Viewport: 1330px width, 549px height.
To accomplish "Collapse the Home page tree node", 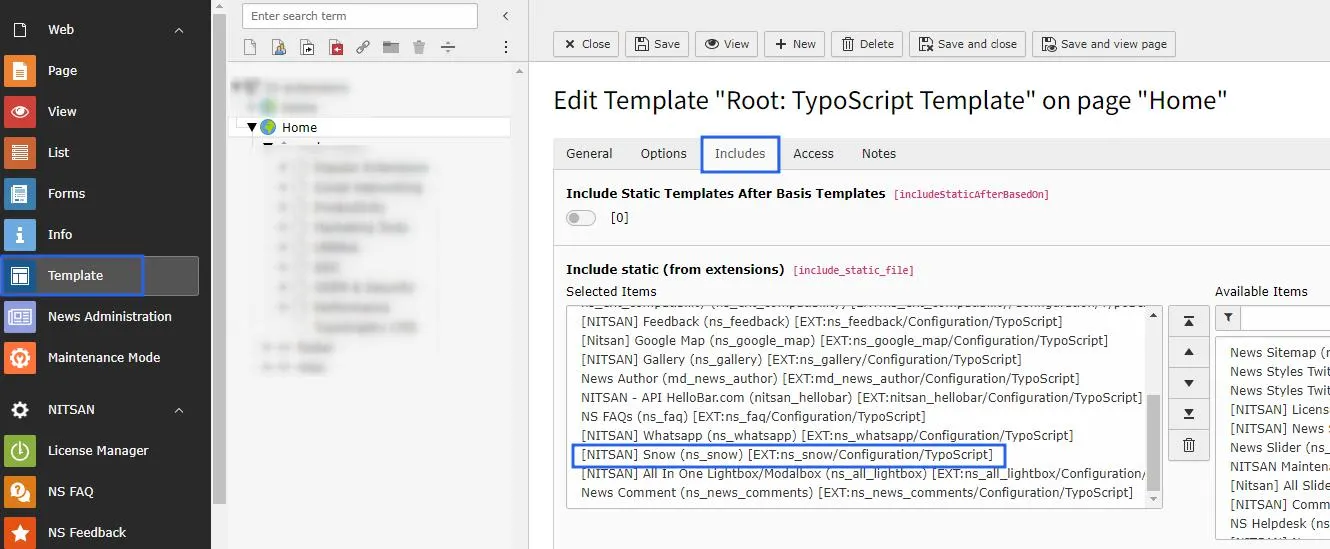I will coord(252,127).
